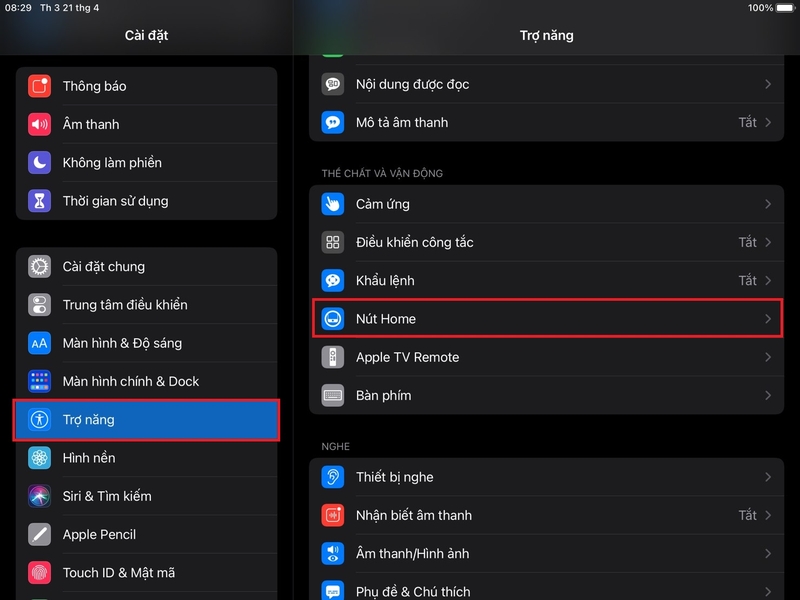The height and width of the screenshot is (600, 800).
Task: Tap the Điều khiển công tắc grid icon
Action: 333,242
